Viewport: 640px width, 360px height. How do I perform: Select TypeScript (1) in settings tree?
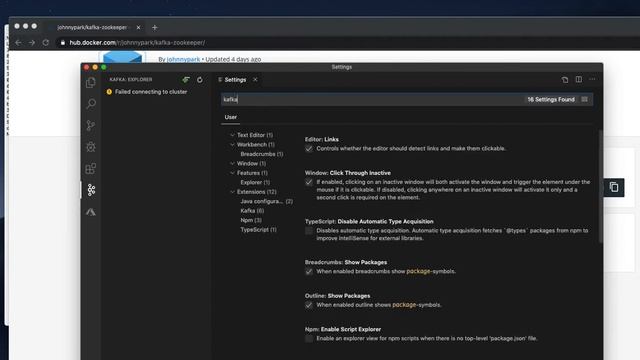click(x=258, y=229)
